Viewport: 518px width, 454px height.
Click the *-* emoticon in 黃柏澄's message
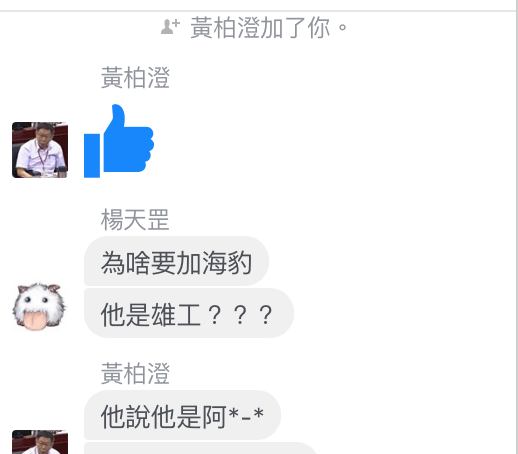point(247,416)
